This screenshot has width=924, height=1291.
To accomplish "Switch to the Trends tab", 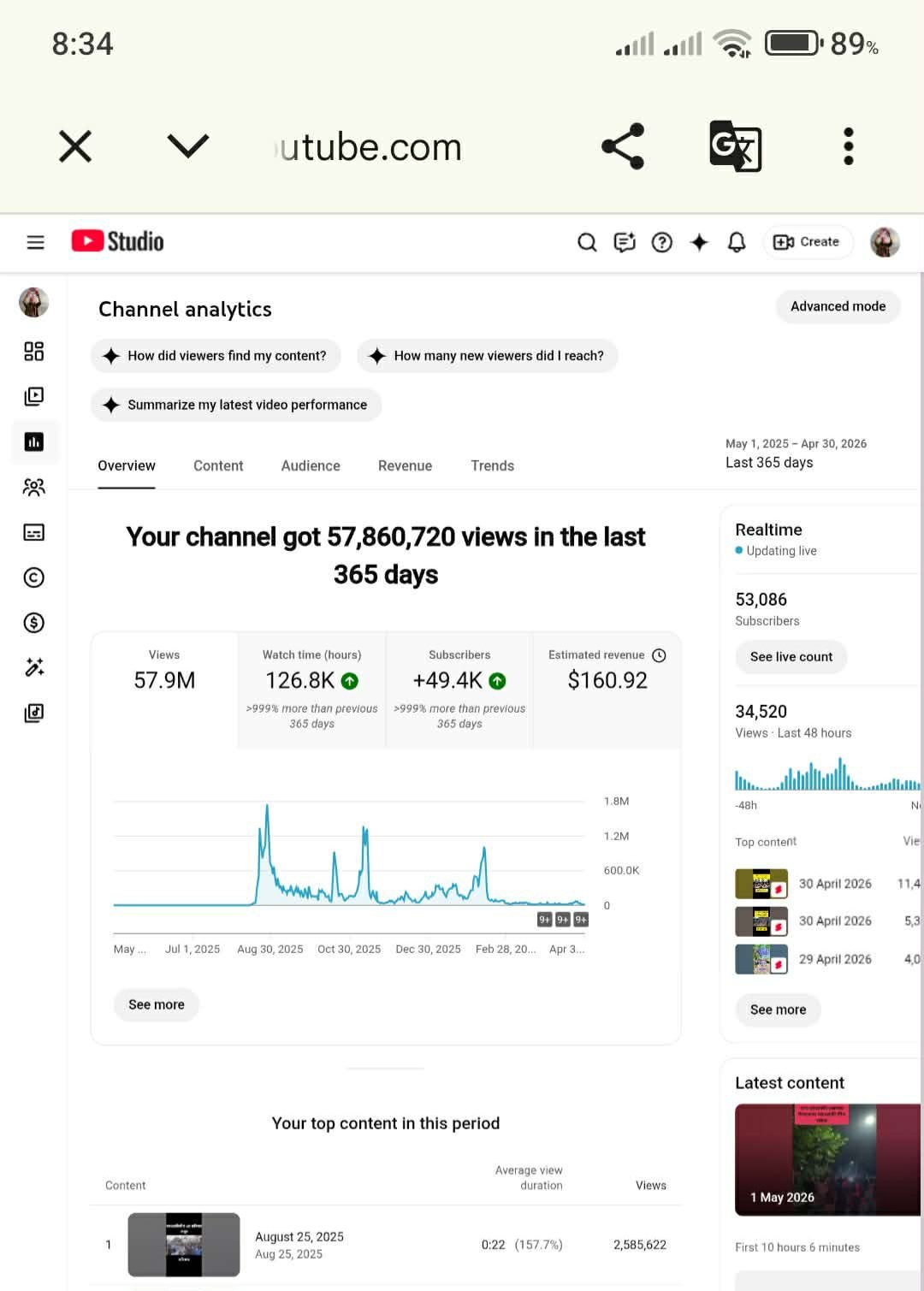I will click(x=492, y=465).
